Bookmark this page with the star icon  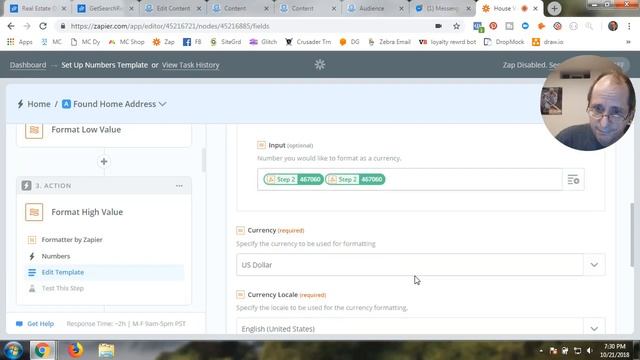pyautogui.click(x=456, y=26)
